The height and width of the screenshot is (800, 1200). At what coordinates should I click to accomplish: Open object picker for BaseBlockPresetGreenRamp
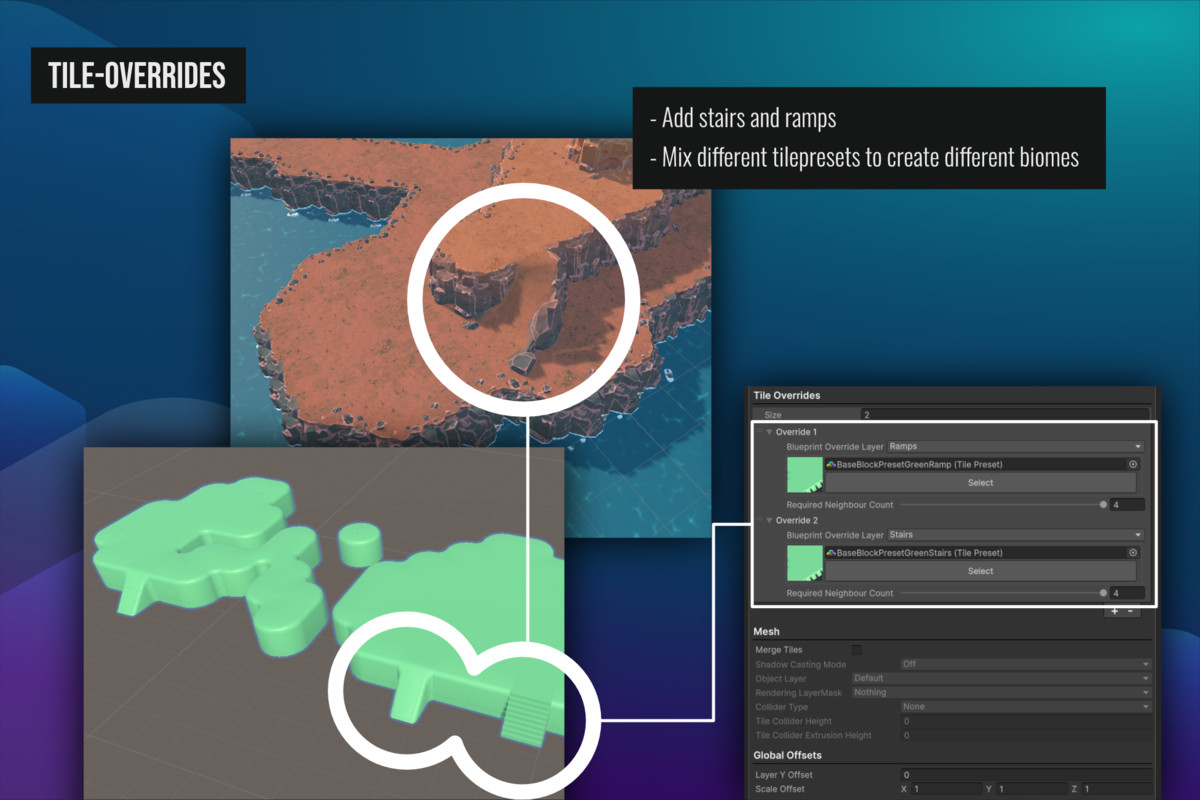tap(1133, 464)
